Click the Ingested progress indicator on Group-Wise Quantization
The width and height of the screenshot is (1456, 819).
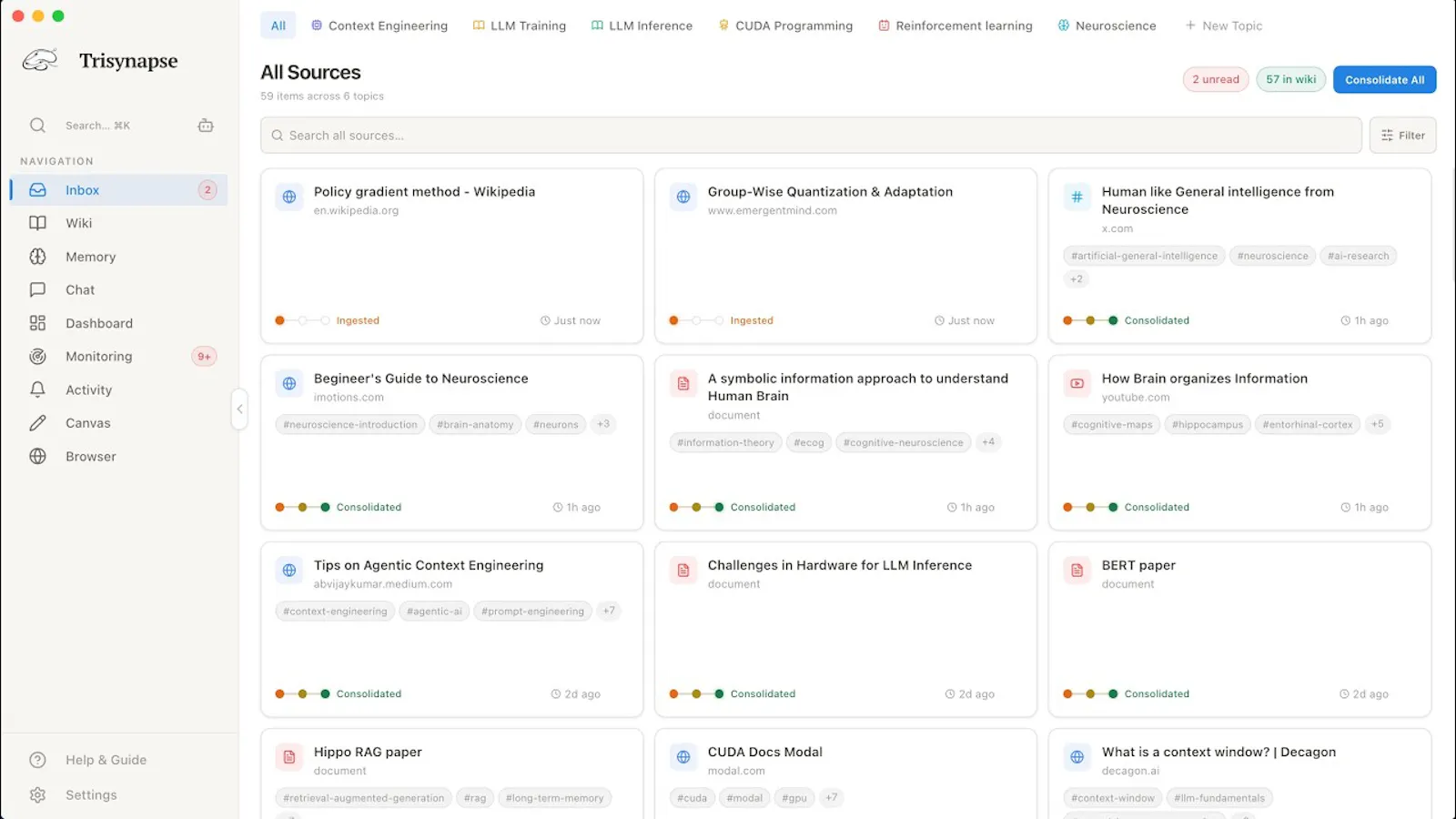coord(721,320)
